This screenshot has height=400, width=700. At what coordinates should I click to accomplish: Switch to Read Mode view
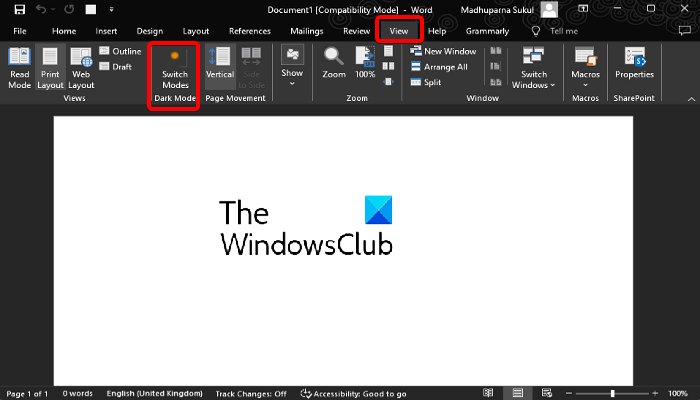[x=20, y=67]
